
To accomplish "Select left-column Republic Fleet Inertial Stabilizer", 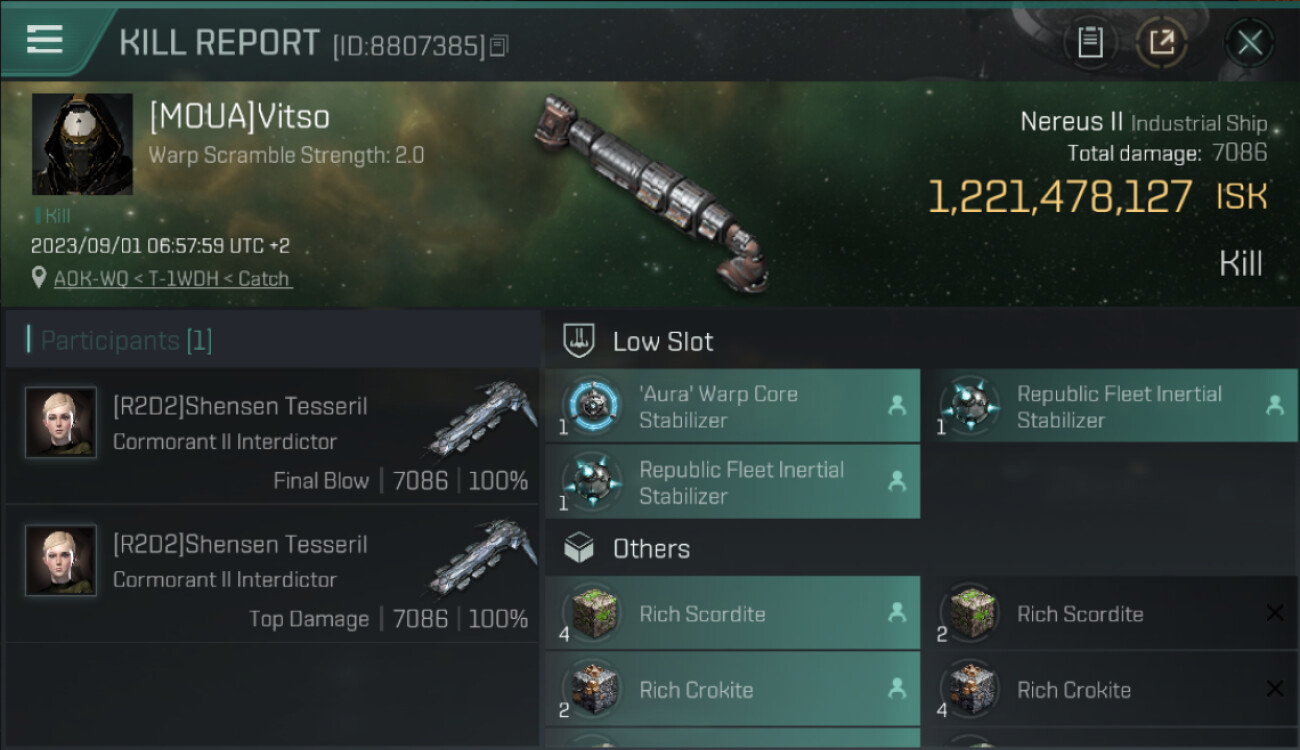I will [732, 482].
